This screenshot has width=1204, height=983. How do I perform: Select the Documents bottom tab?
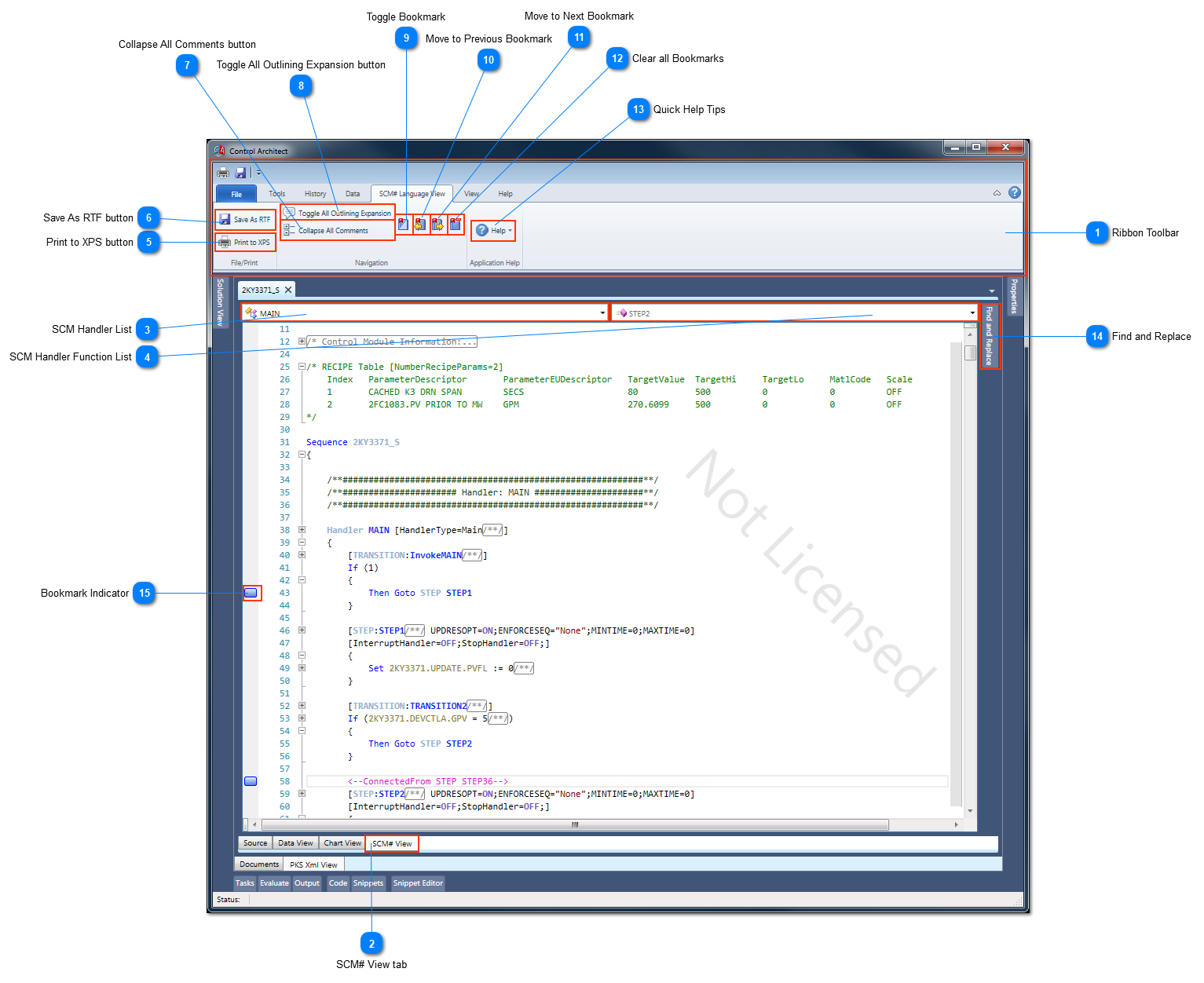click(x=259, y=864)
